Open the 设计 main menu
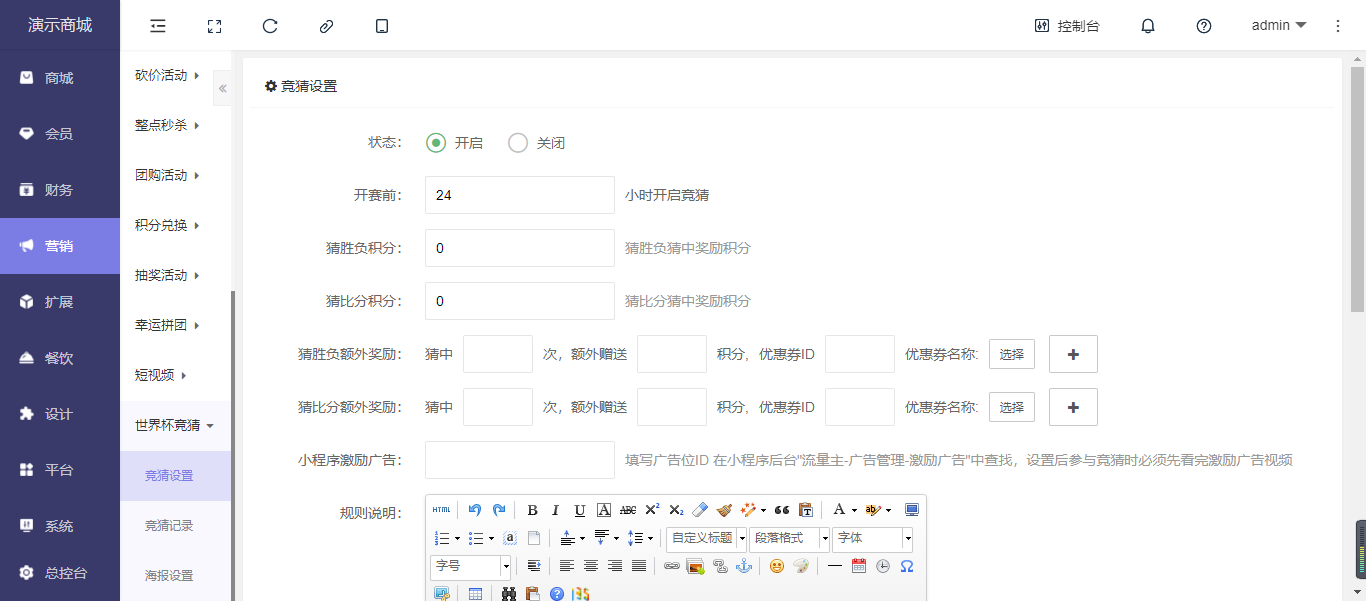1366x601 pixels. tap(60, 414)
